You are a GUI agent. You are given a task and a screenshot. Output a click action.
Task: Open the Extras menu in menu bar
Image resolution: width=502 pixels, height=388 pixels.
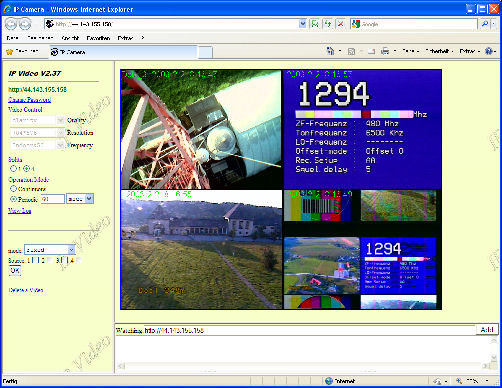coord(125,38)
